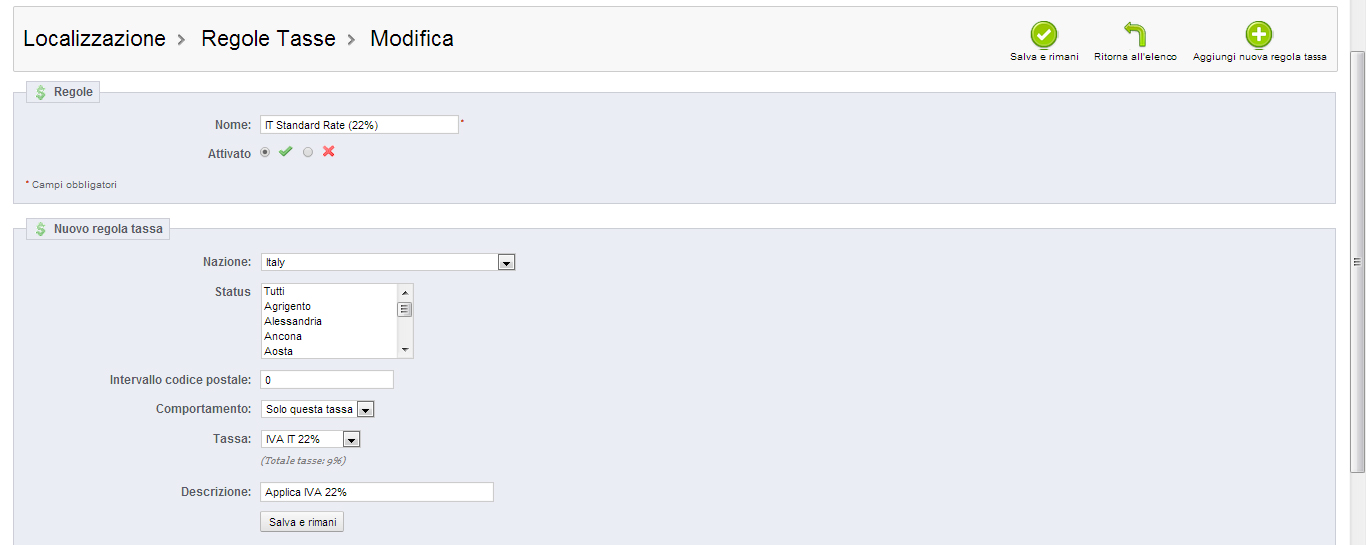1366x545 pixels.
Task: Select the enabled Attivato radio button
Action: point(265,152)
